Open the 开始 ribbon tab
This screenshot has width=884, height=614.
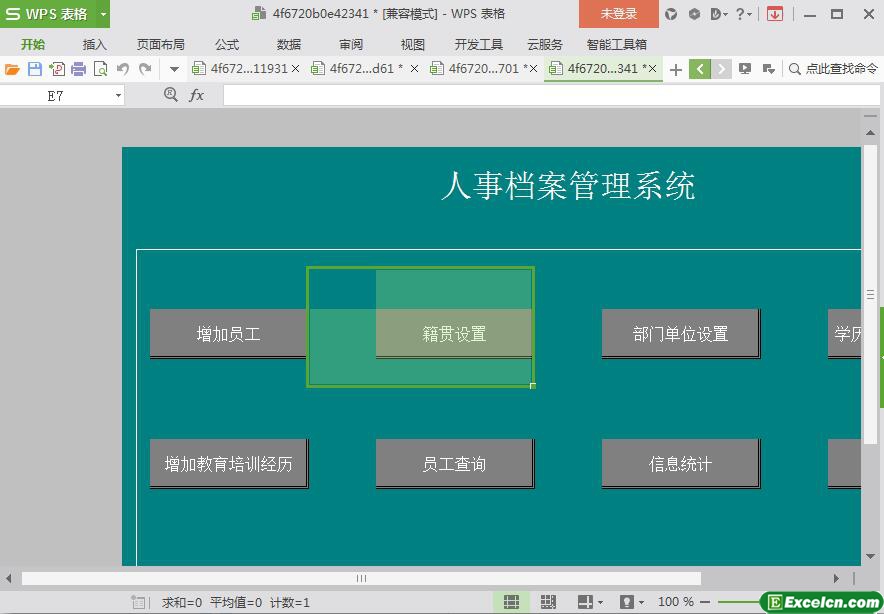coord(33,45)
